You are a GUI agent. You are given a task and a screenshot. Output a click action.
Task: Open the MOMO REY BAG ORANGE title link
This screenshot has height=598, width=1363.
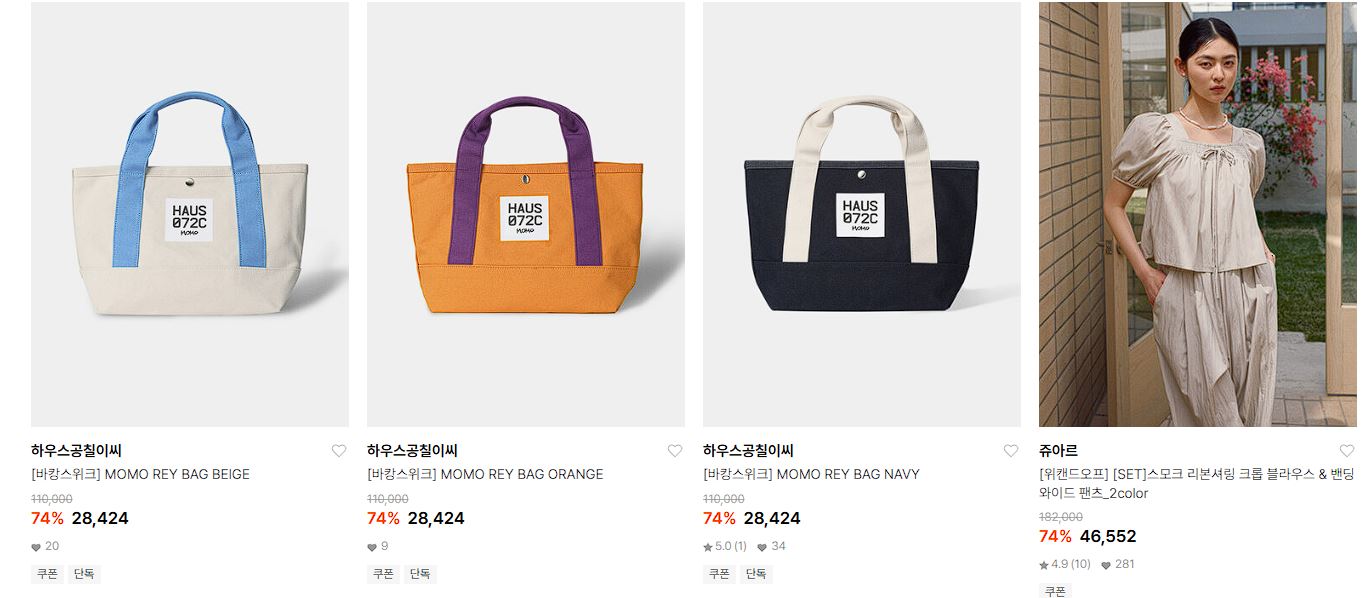click(x=485, y=474)
